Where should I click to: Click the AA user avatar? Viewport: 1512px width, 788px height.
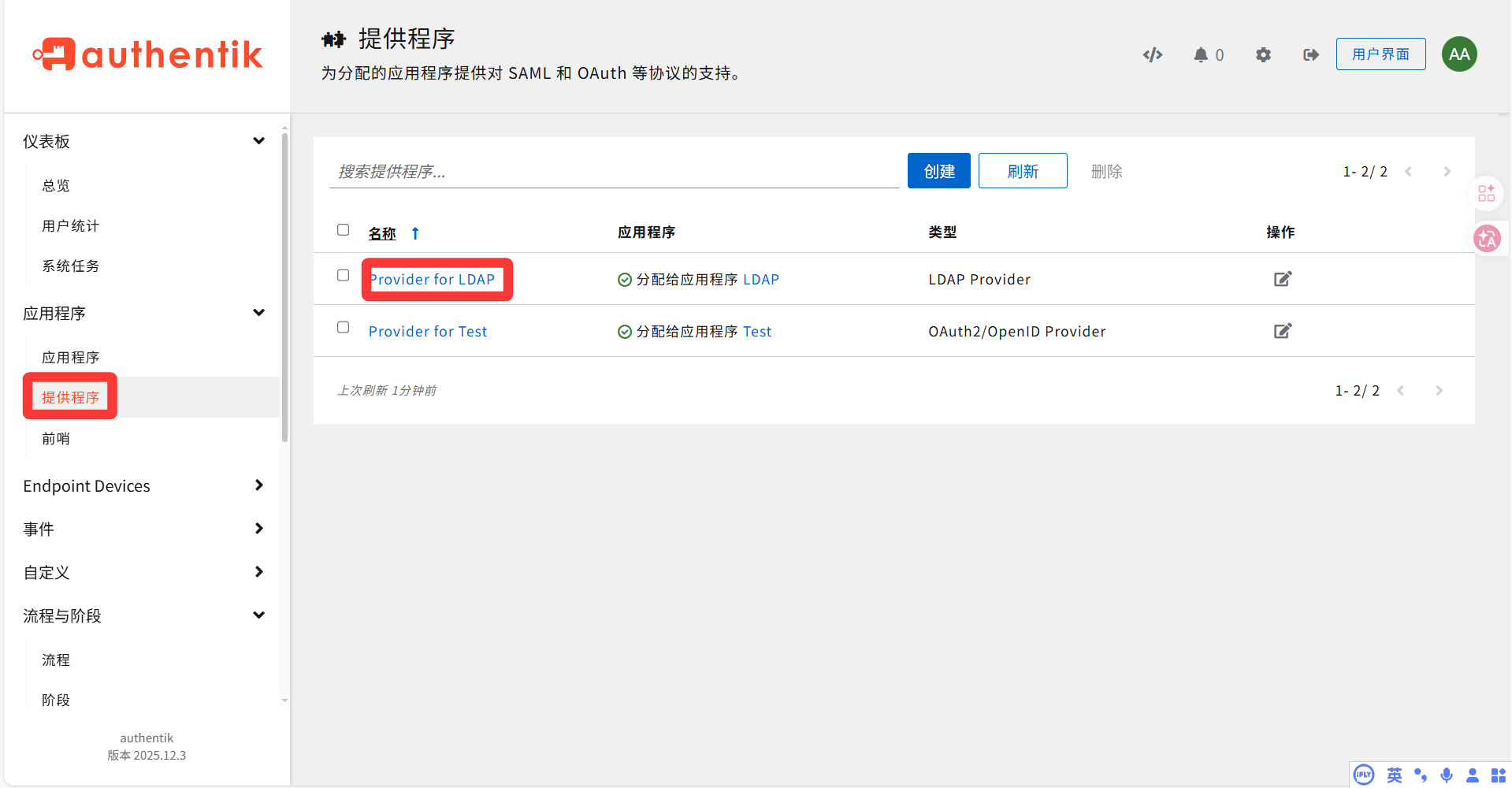coord(1458,54)
